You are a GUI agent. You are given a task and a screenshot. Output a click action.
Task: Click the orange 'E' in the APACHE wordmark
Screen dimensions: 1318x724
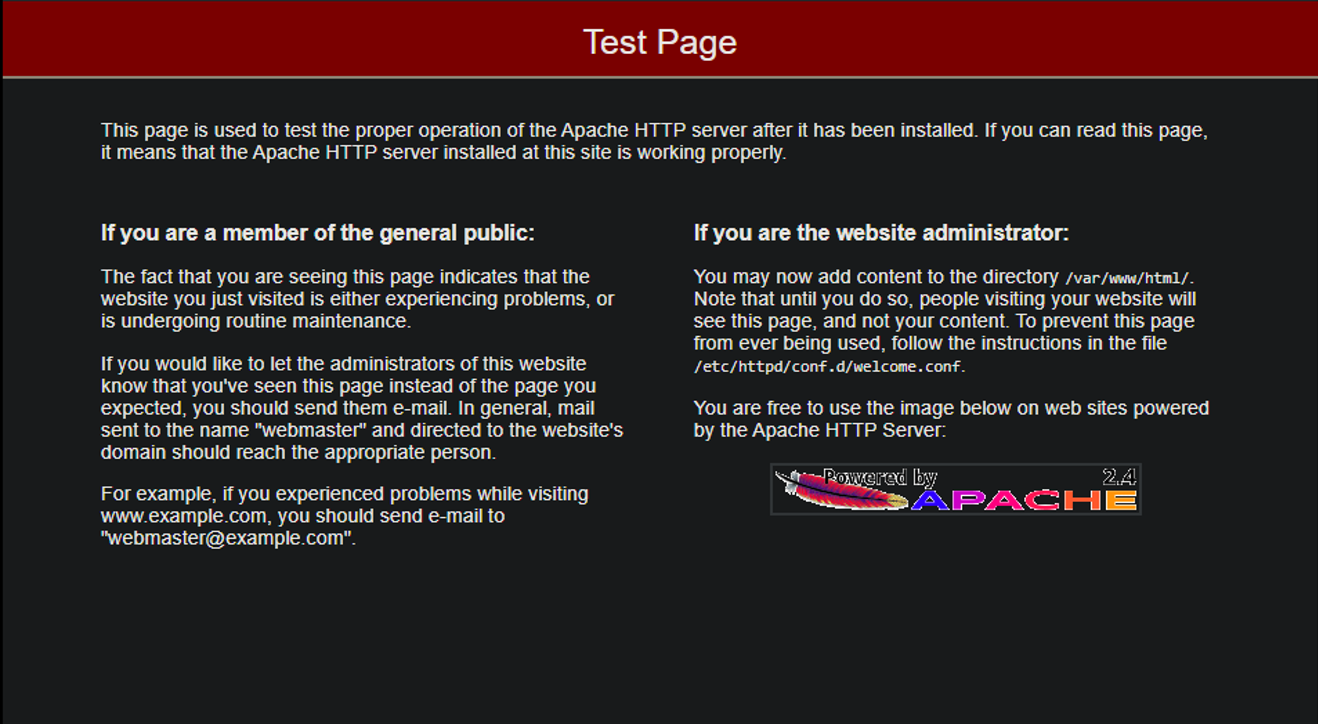click(1123, 501)
